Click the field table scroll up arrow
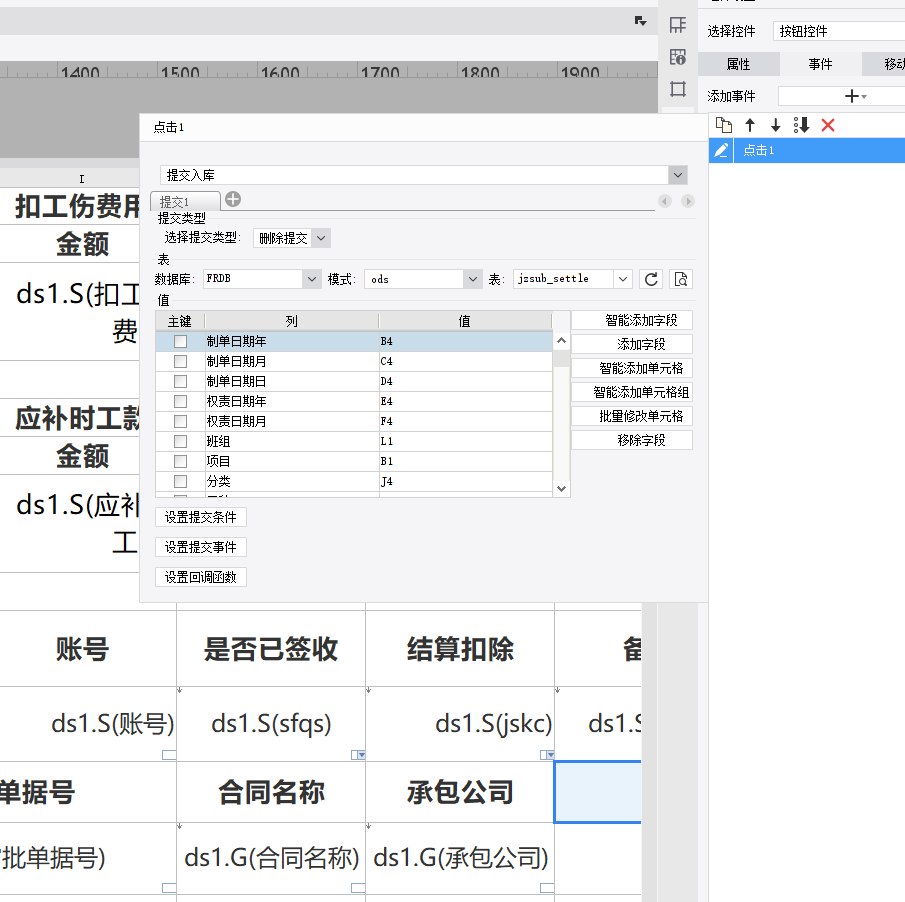905x902 pixels. (561, 340)
